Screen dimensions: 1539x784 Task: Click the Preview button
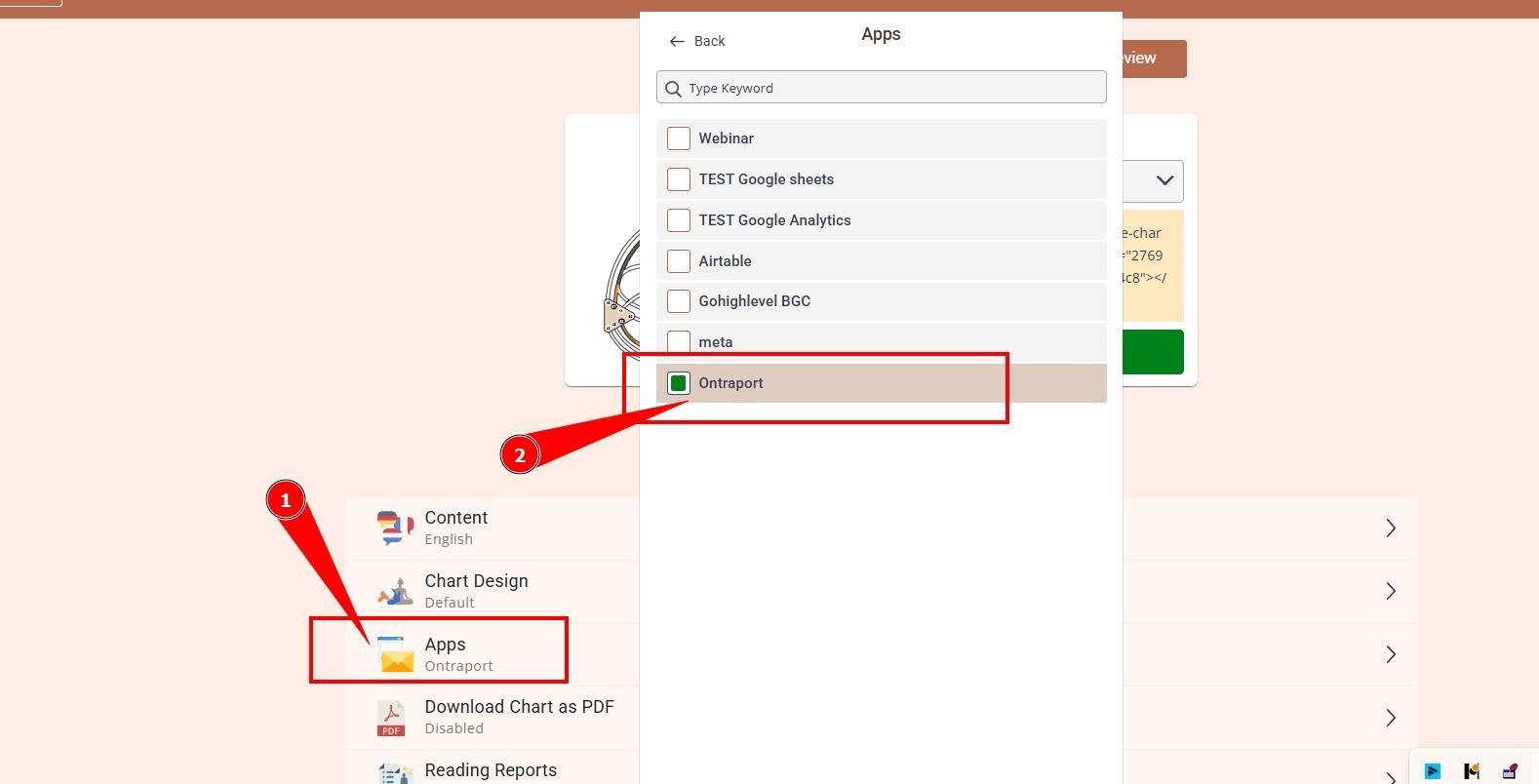click(1153, 59)
